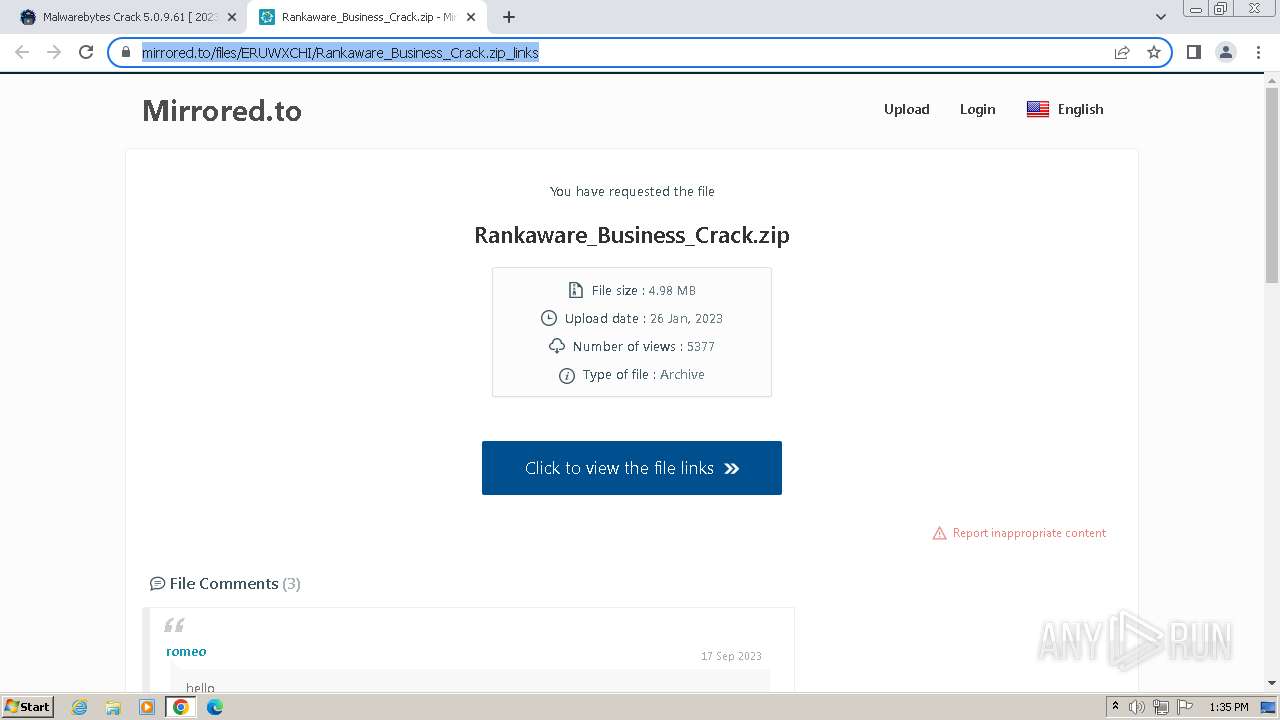This screenshot has width=1280, height=720.
Task: Open commenter romeo's name
Action: tap(186, 651)
